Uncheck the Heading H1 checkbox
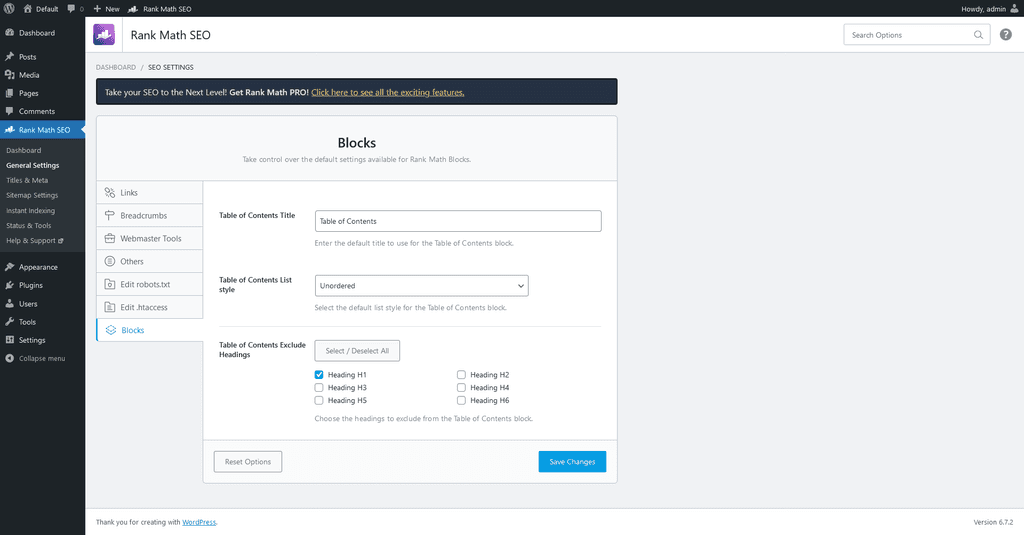The width and height of the screenshot is (1024, 535). (x=319, y=375)
